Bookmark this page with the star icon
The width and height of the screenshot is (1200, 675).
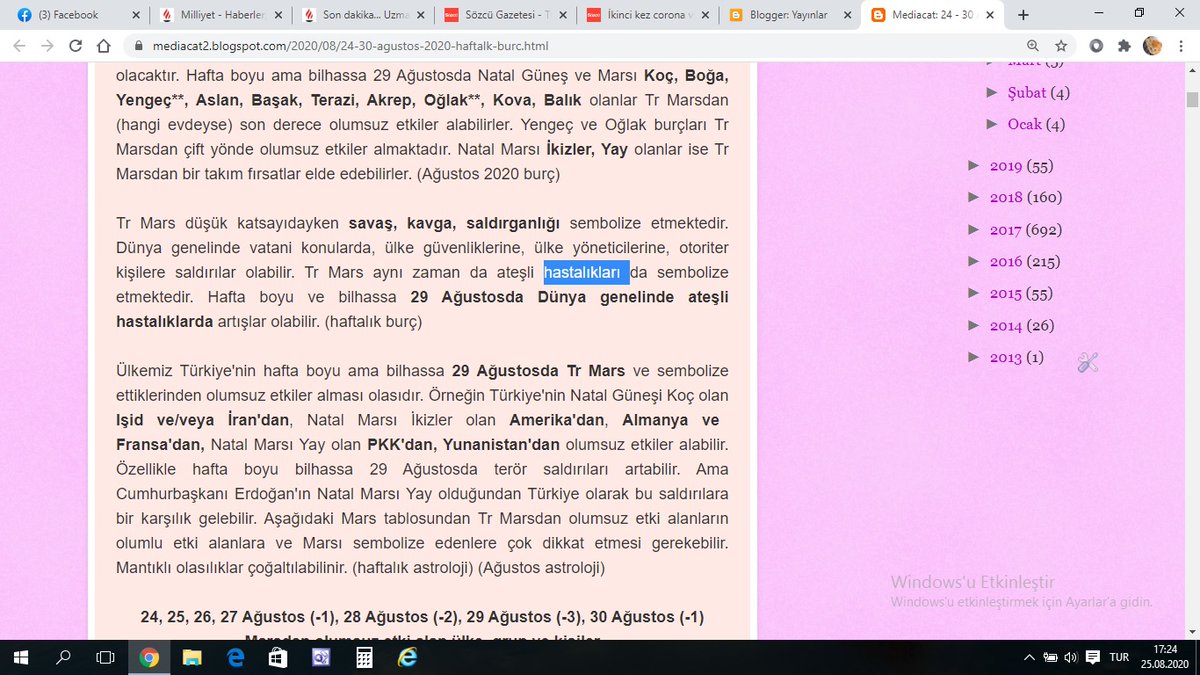pyautogui.click(x=1061, y=47)
